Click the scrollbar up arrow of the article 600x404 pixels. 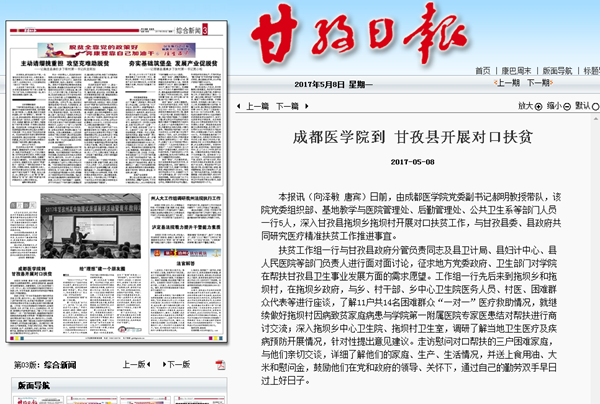pyautogui.click(x=595, y=119)
